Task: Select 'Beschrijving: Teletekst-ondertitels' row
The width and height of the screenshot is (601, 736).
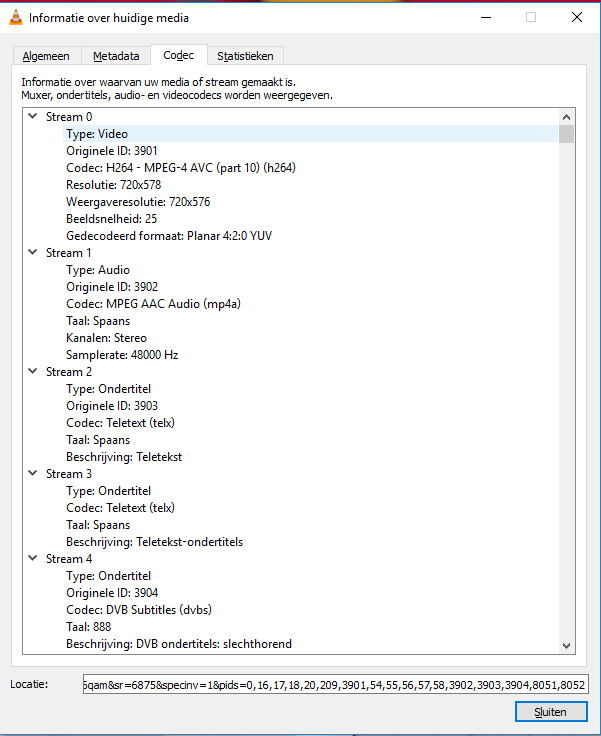Action: click(154, 542)
